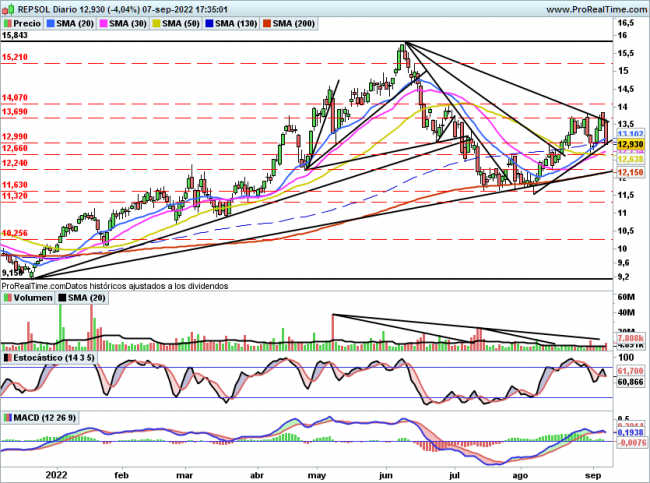
Task: Click the Volumen legend button
Action: 28,298
